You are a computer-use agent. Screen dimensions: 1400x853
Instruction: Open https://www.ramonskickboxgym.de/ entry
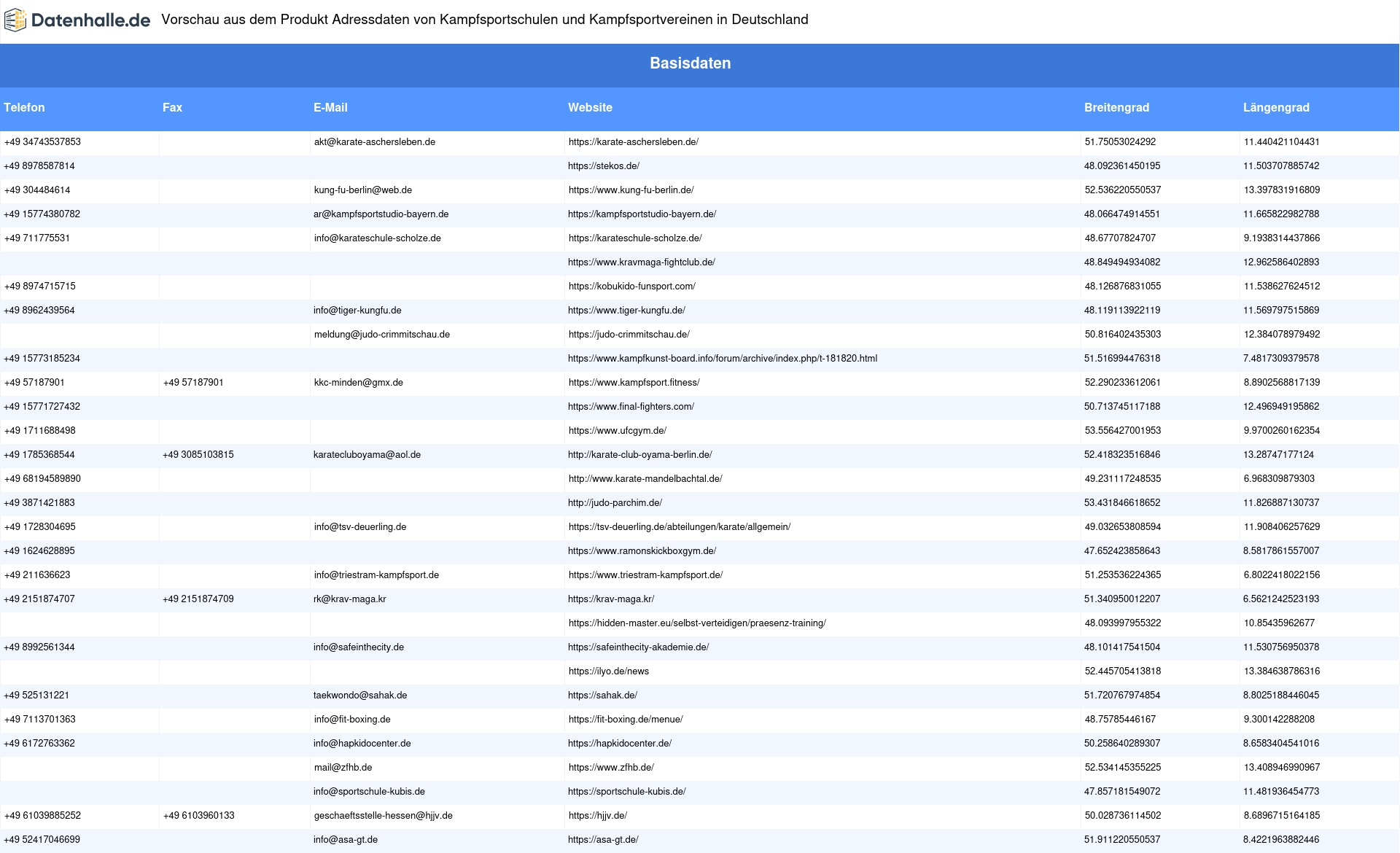[x=642, y=551]
